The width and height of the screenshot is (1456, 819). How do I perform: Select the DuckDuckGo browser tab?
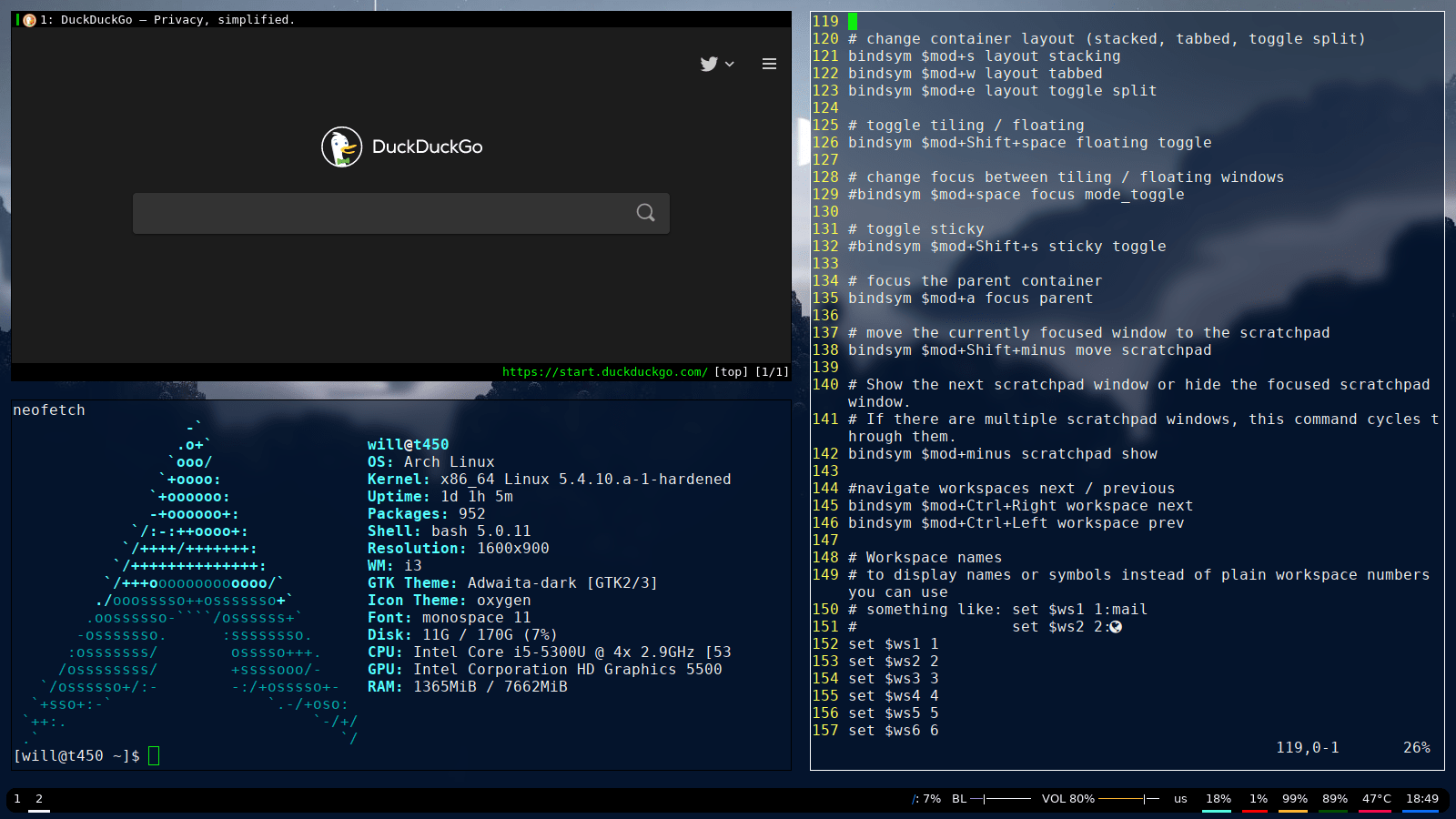click(x=401, y=19)
